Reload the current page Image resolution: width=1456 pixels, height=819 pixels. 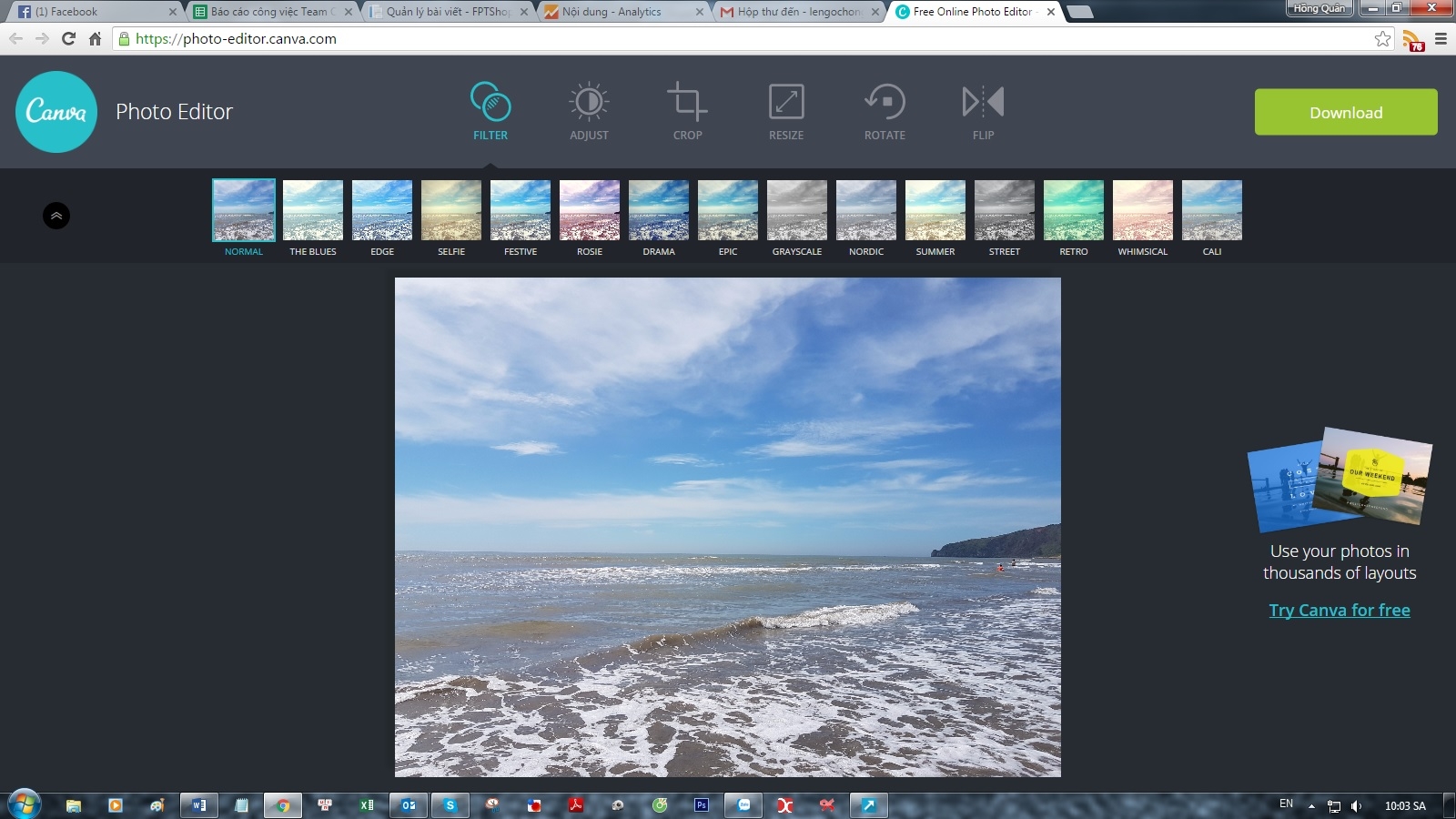pos(68,38)
